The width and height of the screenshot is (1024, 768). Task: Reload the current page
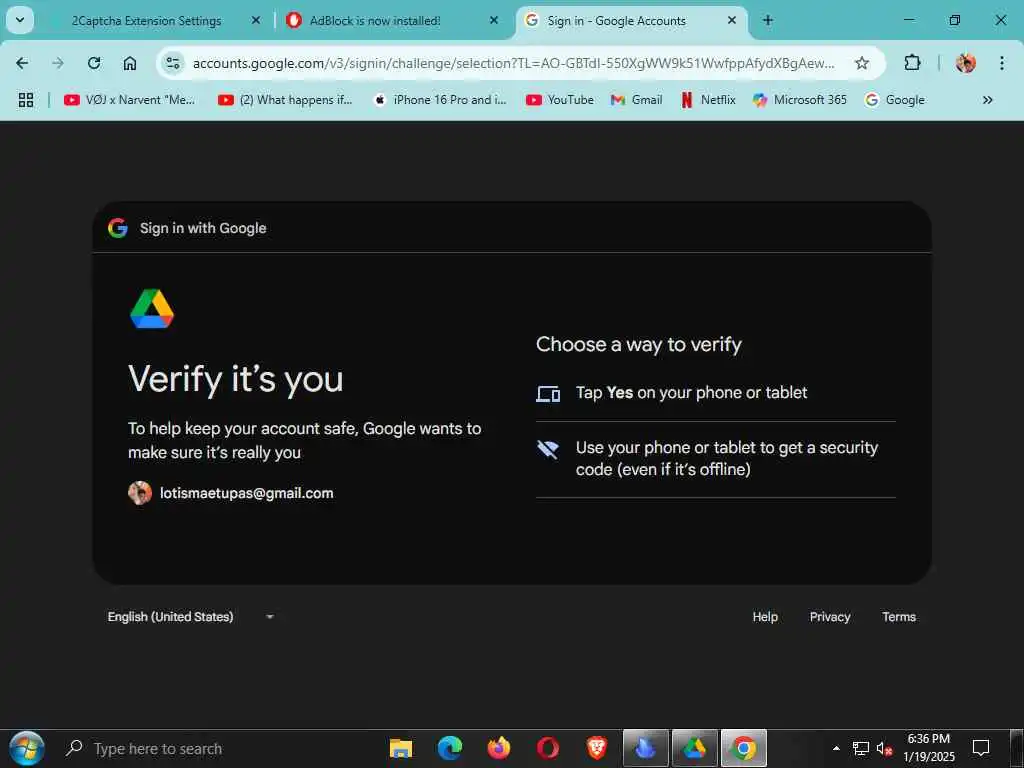click(94, 63)
